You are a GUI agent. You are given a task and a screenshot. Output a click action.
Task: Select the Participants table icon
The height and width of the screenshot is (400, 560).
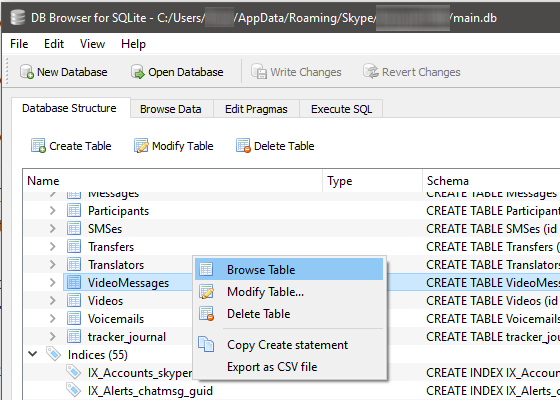pos(74,210)
